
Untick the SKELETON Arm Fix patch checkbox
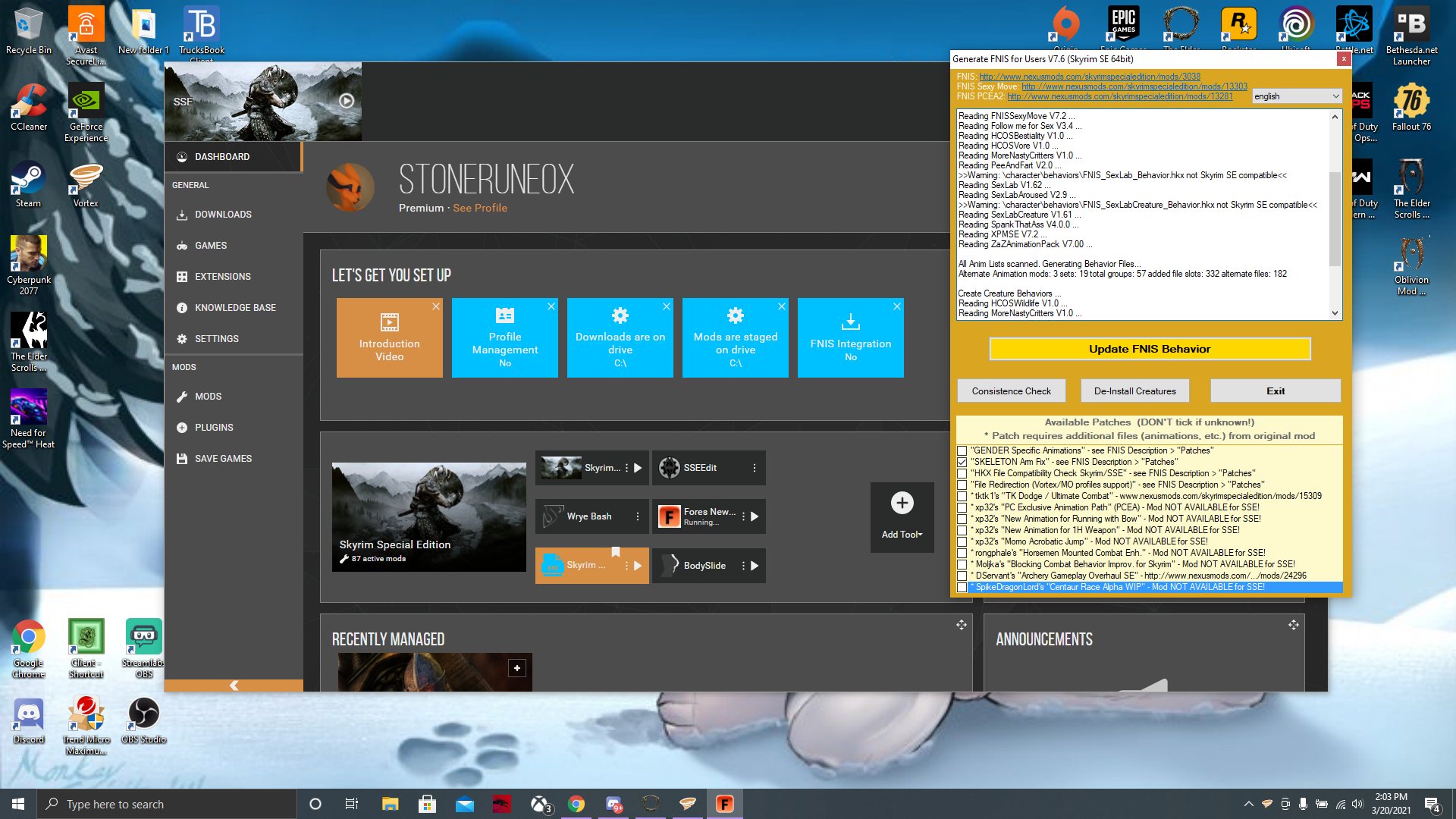point(962,462)
